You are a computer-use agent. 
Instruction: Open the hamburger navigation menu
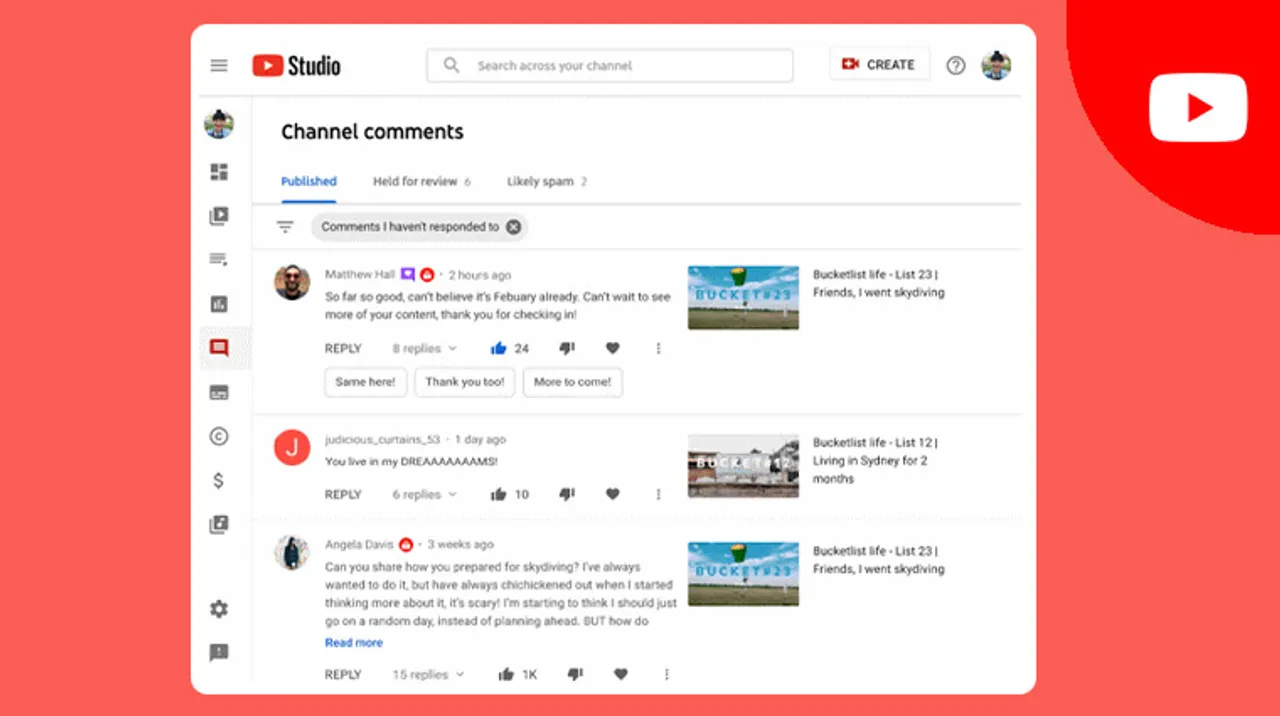pyautogui.click(x=219, y=65)
